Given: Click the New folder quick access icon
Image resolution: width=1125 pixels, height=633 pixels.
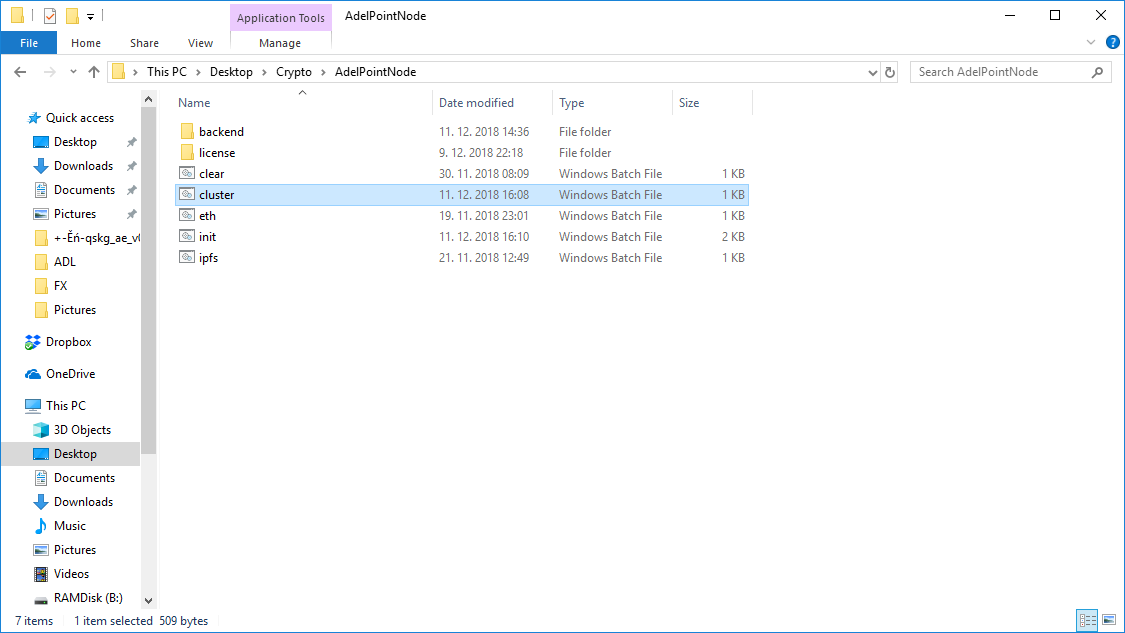Looking at the screenshot, I should pyautogui.click(x=72, y=16).
